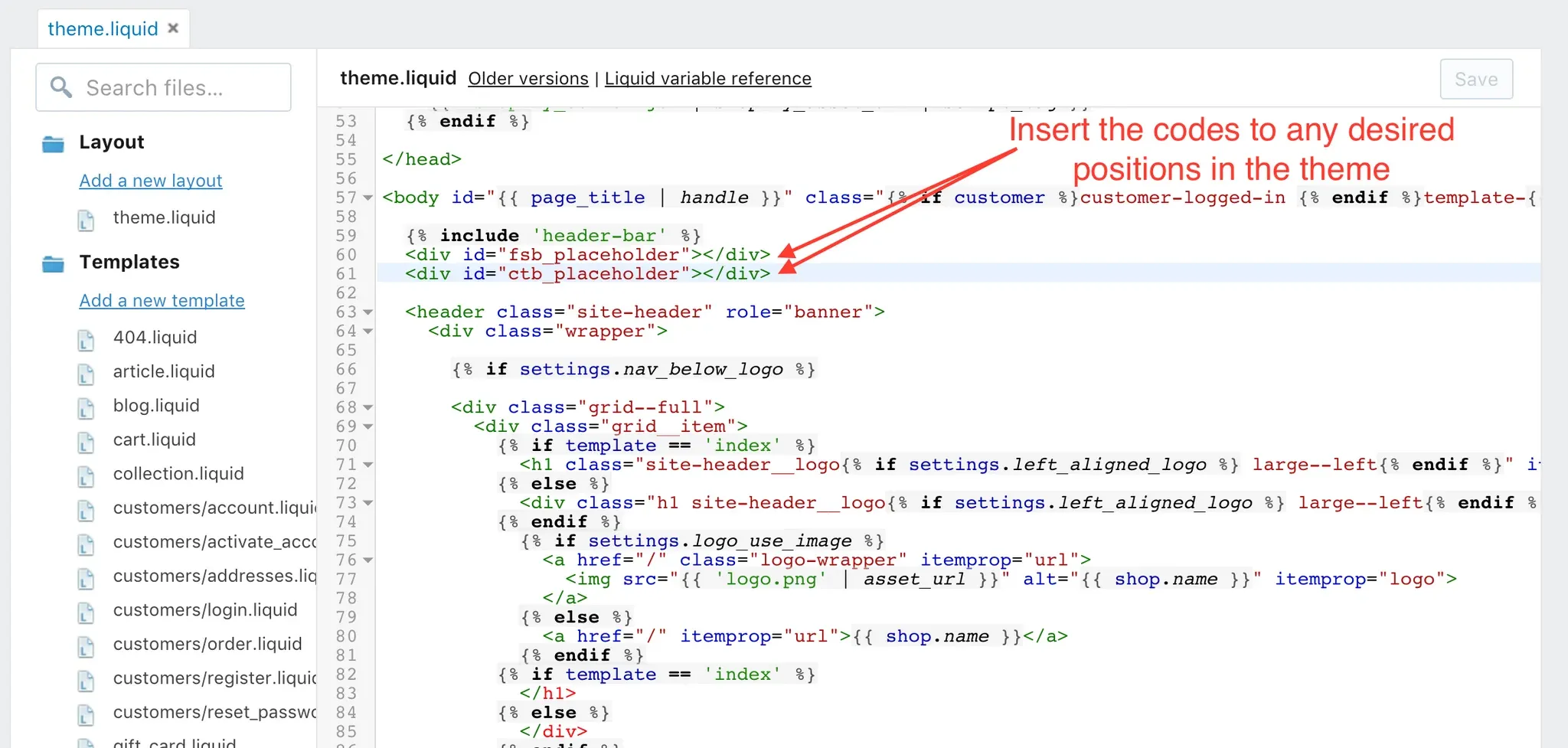Open customers/account.liquid template
This screenshot has height=748, width=1568.
pyautogui.click(x=214, y=508)
